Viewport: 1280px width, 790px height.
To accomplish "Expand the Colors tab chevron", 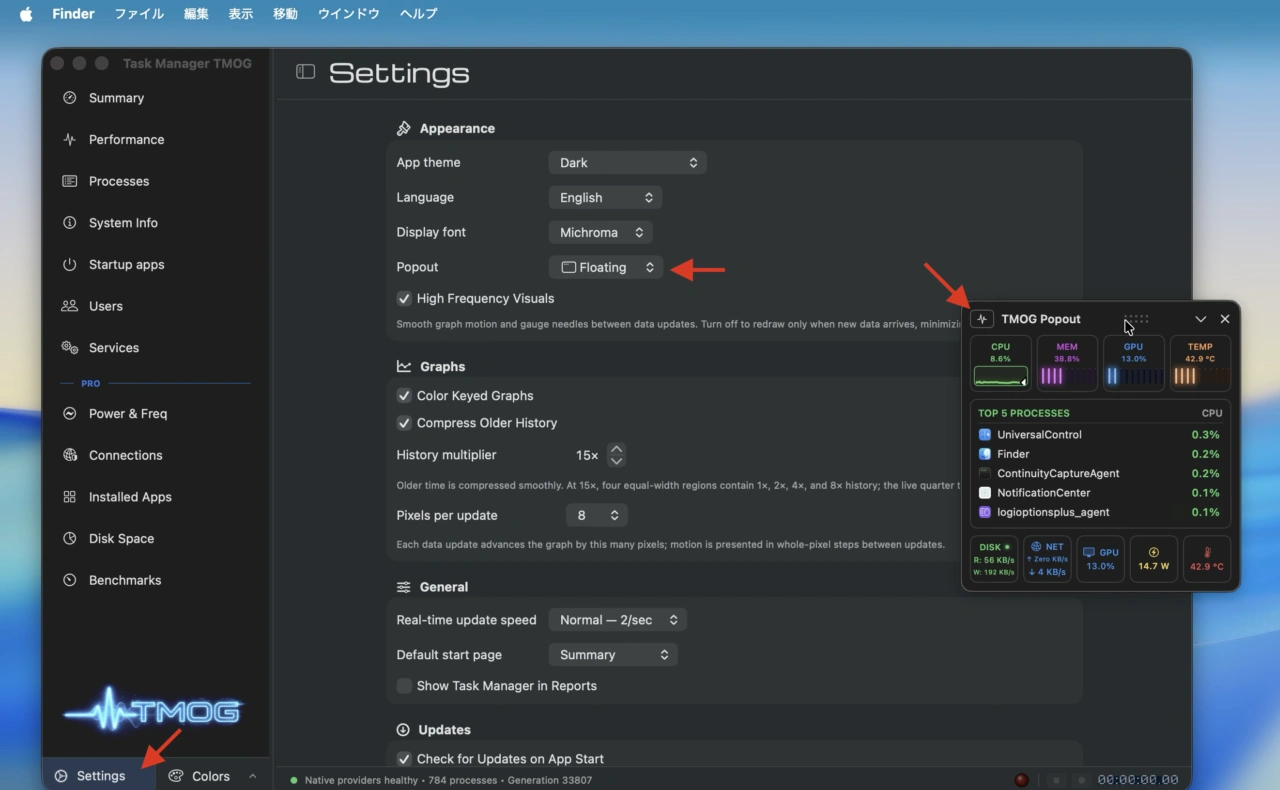I will (x=252, y=776).
